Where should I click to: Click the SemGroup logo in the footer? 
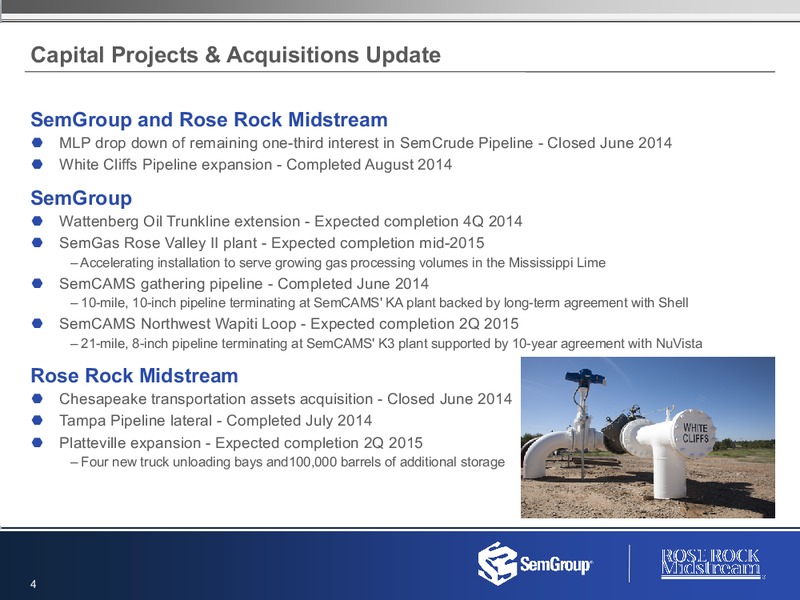[535, 563]
